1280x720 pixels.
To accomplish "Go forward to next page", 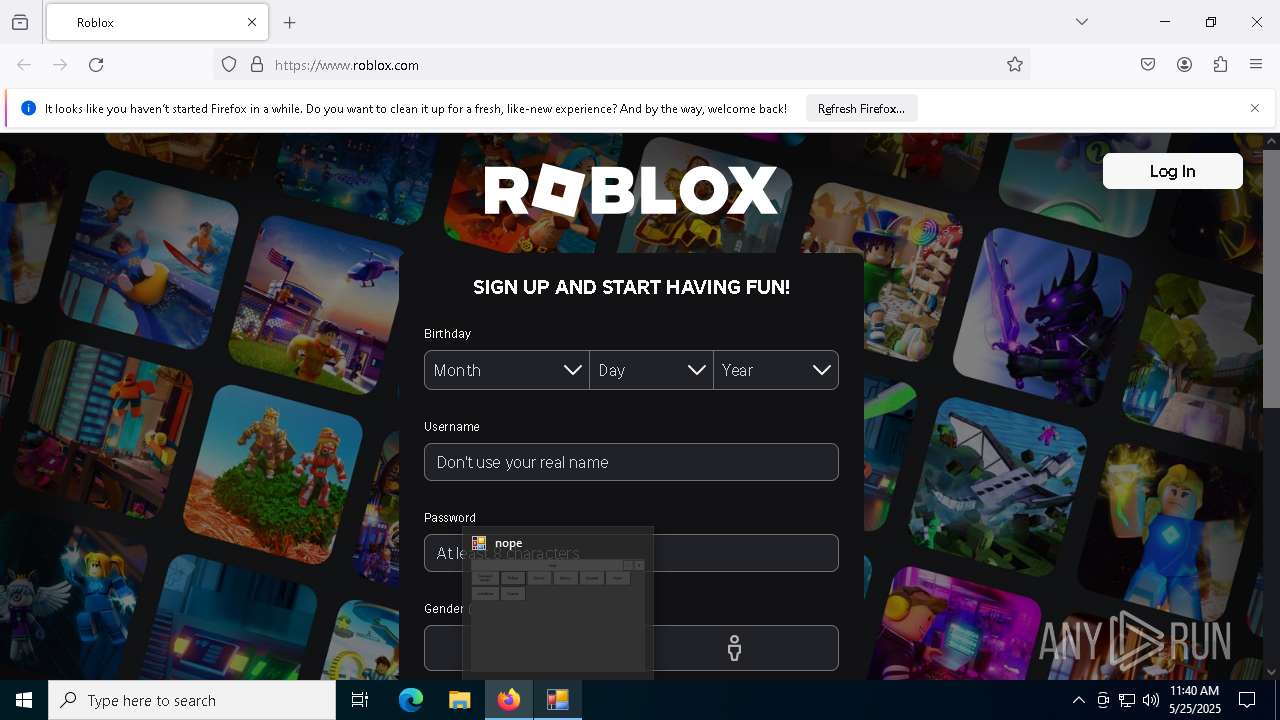I will tap(60, 65).
